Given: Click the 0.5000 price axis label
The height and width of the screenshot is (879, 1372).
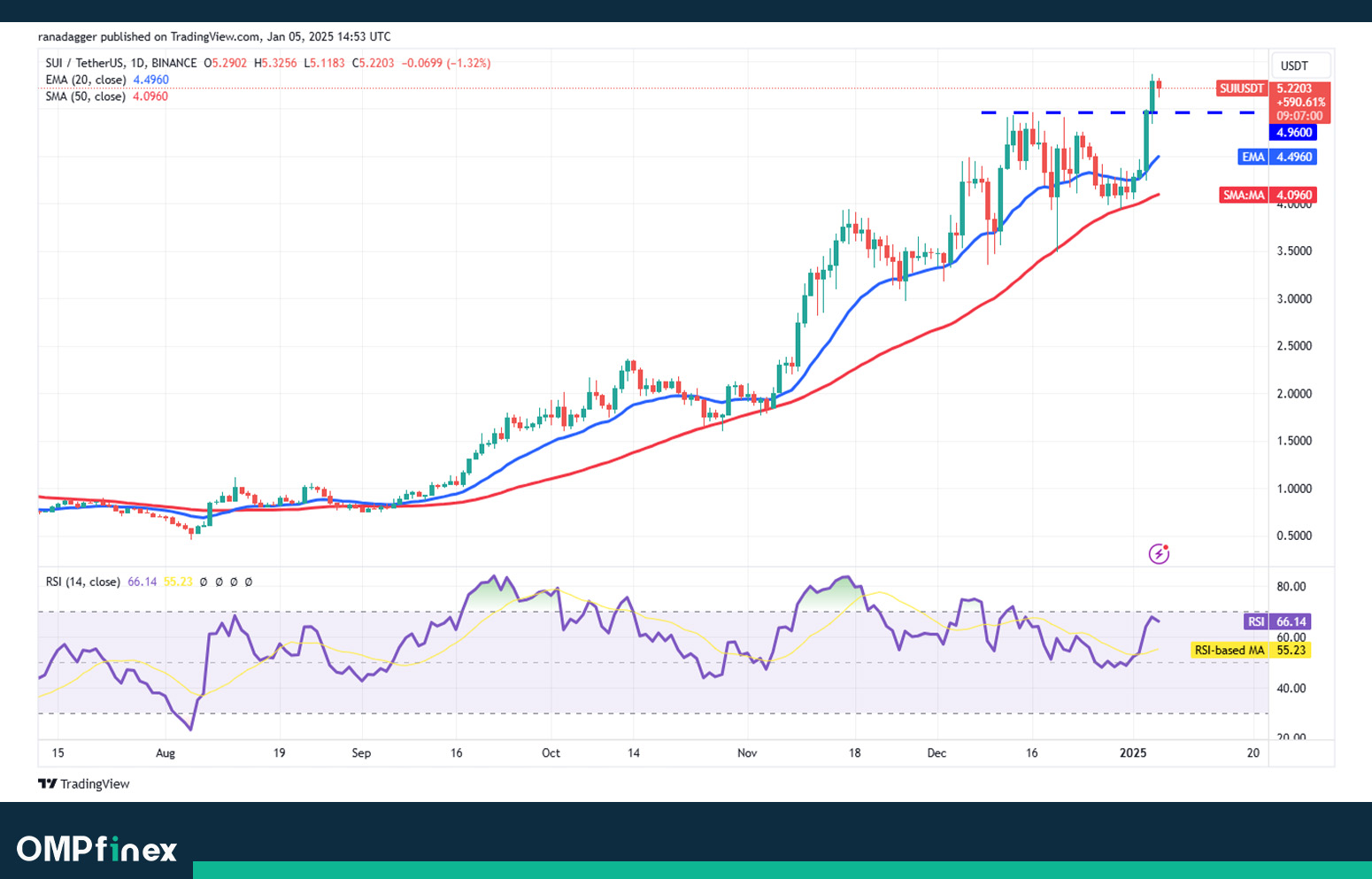Looking at the screenshot, I should (x=1294, y=536).
